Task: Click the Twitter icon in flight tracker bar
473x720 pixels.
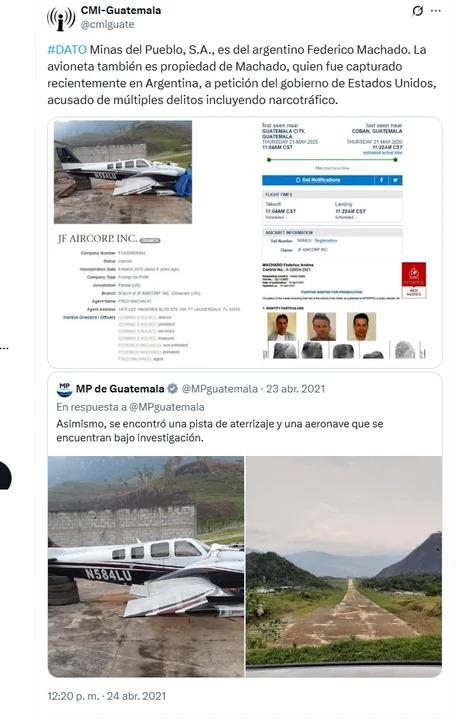Action: pos(395,180)
